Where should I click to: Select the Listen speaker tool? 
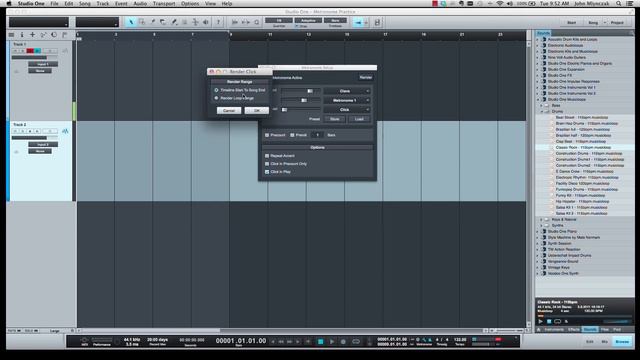pyautogui.click(x=206, y=22)
